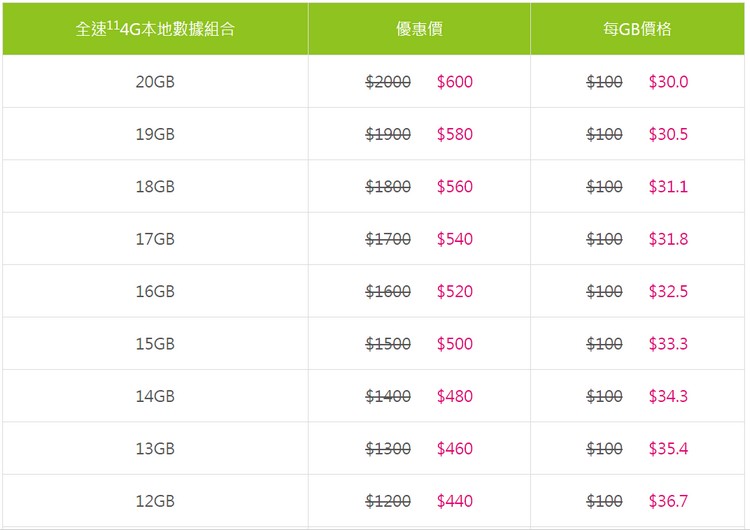Click the $520 discounted price
Image resolution: width=750 pixels, height=530 pixels.
tap(454, 291)
